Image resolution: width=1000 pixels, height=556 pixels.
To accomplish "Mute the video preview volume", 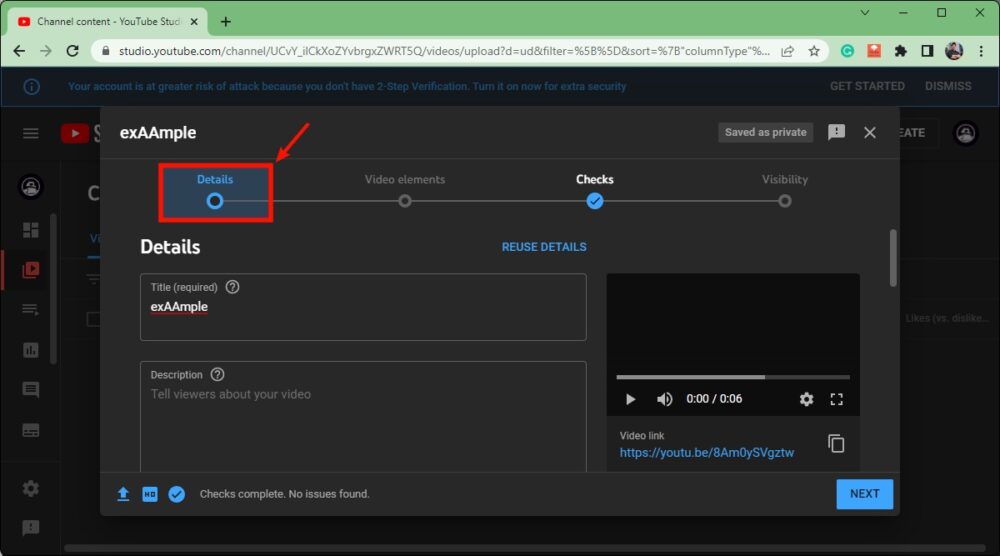I will tap(664, 399).
